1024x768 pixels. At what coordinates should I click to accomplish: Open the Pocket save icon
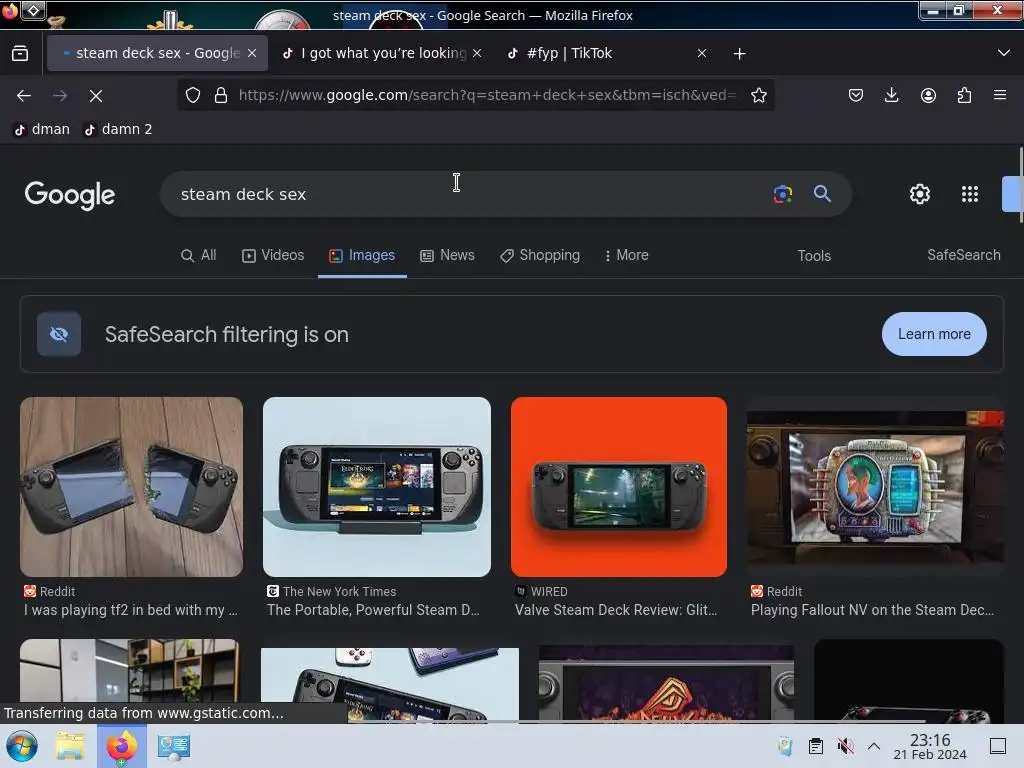(856, 95)
